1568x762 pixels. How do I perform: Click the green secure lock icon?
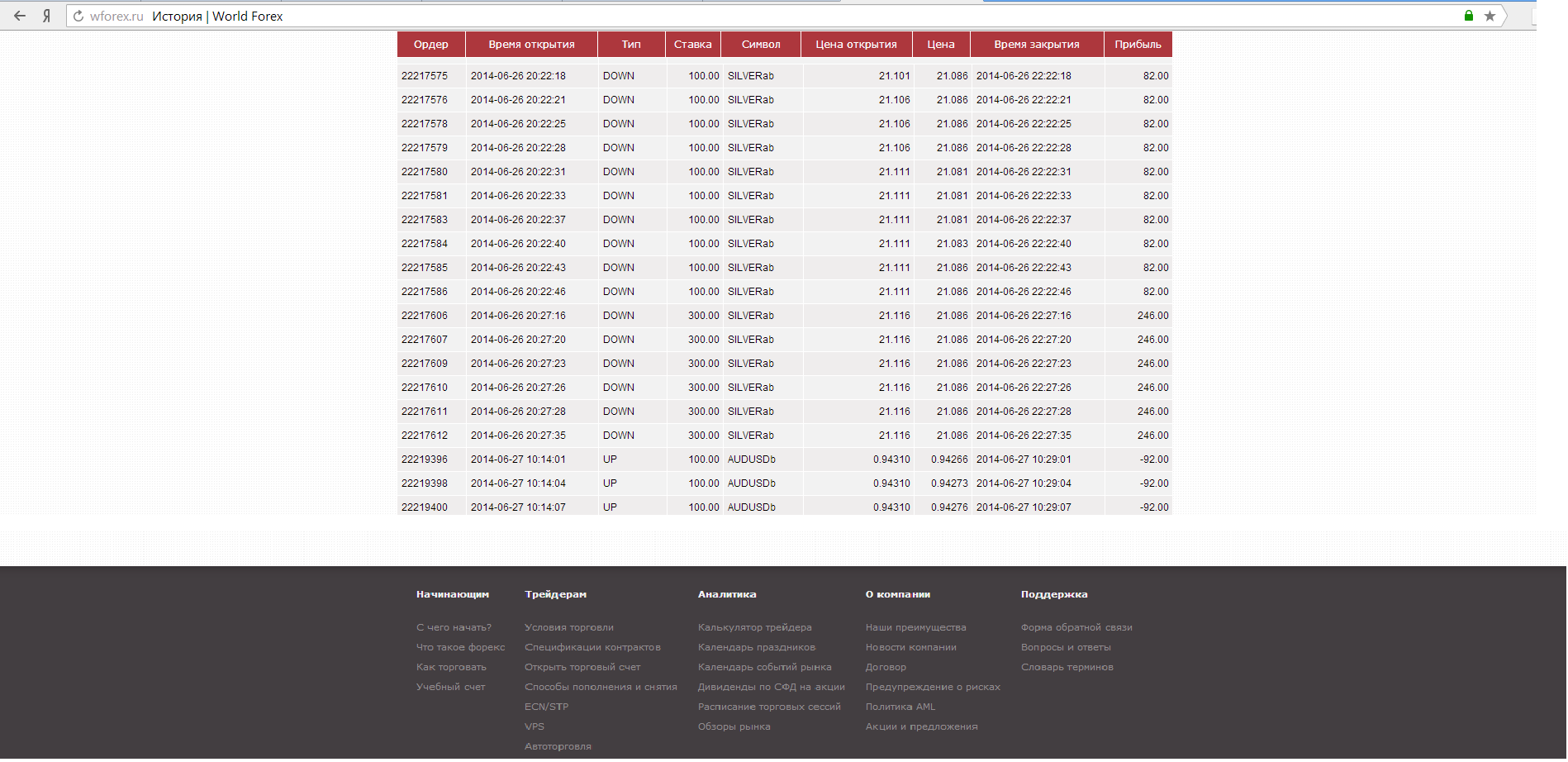click(1469, 16)
